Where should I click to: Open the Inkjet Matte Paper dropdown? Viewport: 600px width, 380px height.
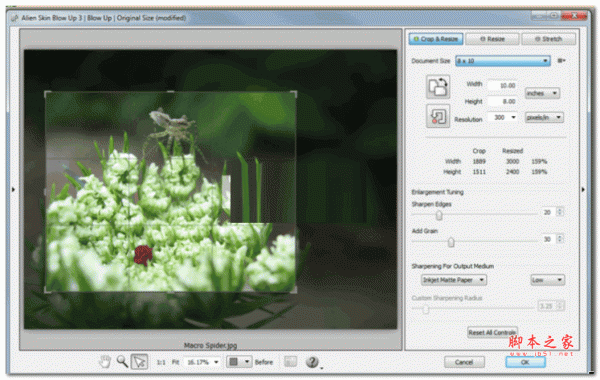[x=454, y=280]
